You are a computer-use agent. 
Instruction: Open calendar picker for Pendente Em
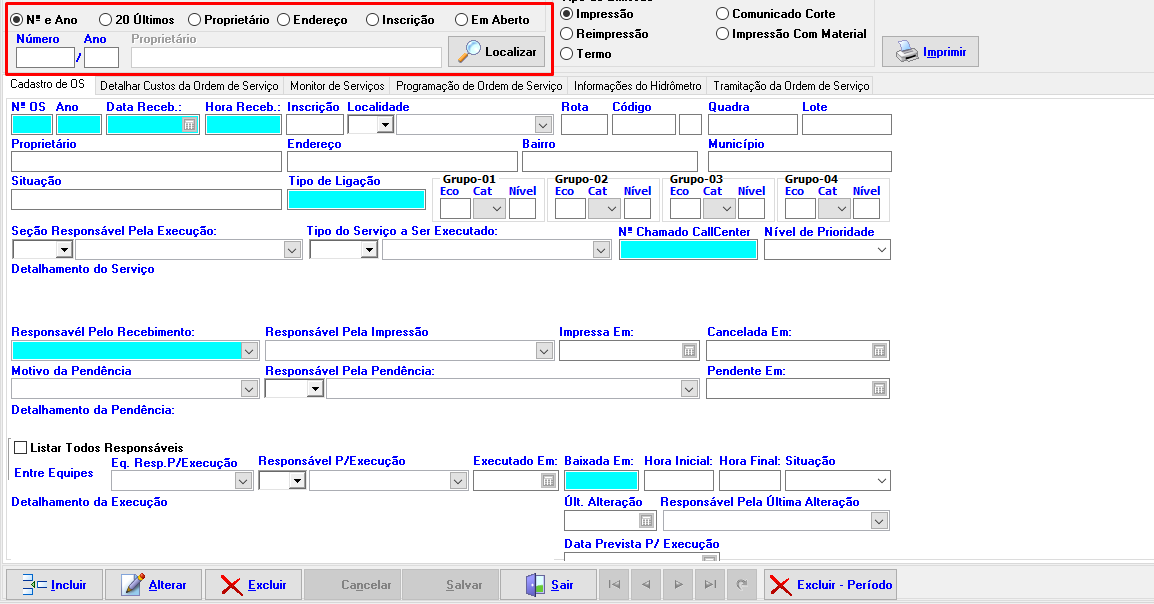[x=879, y=389]
